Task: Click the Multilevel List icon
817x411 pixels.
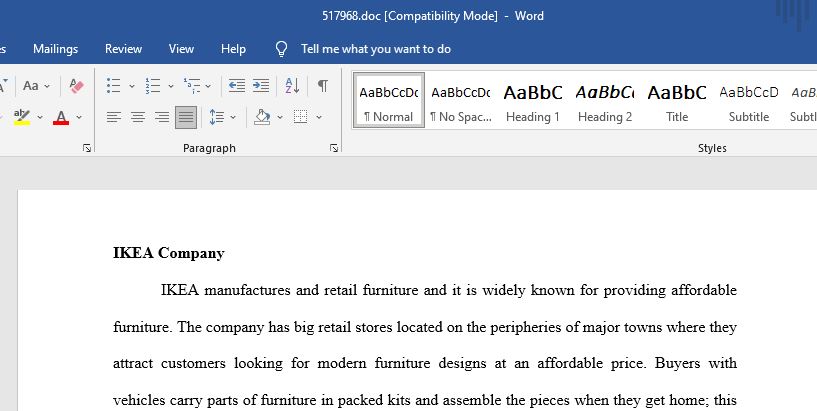Action: (192, 85)
